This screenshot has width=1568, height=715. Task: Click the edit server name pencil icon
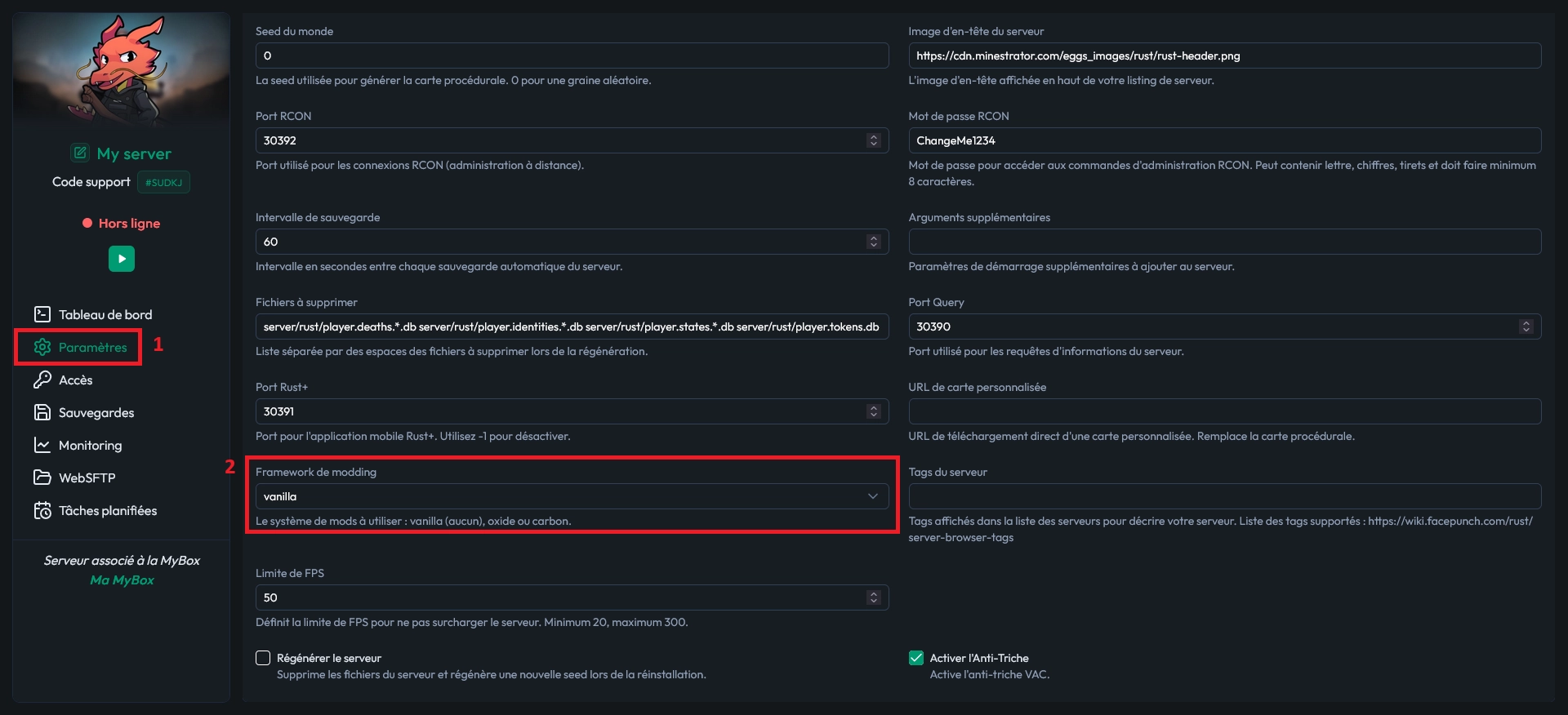pyautogui.click(x=80, y=153)
